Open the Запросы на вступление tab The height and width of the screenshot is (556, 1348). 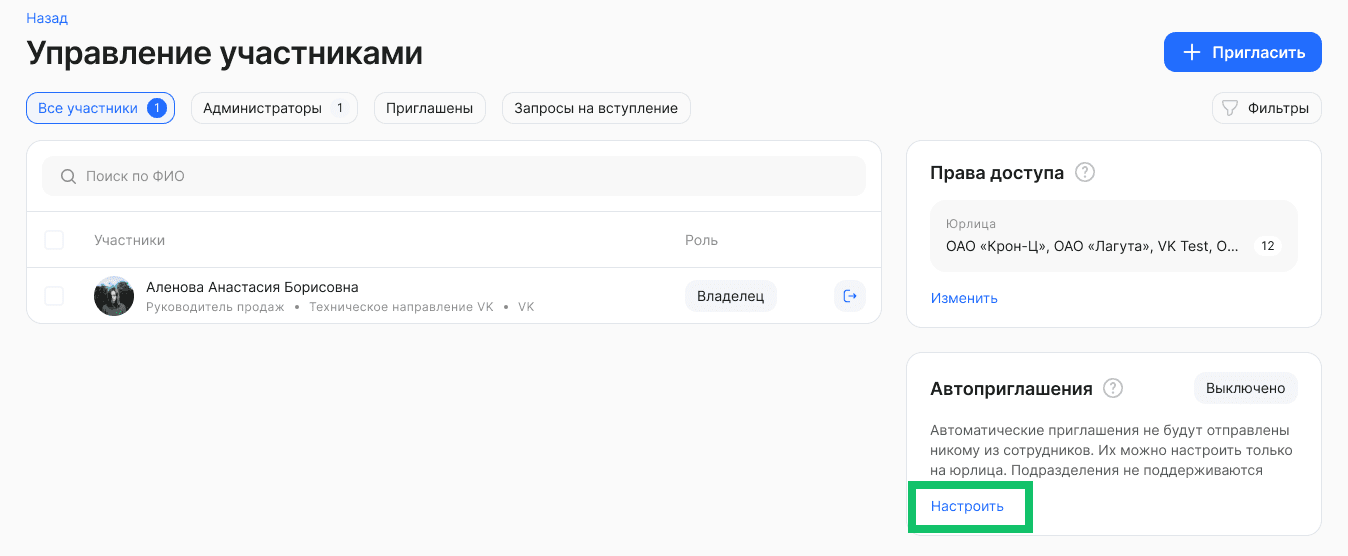pyautogui.click(x=596, y=108)
